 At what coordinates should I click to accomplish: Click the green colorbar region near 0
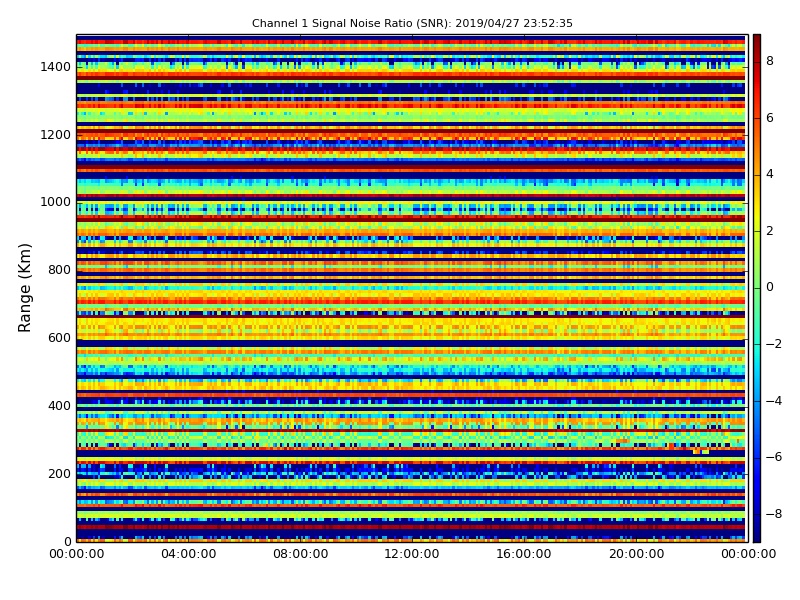(x=757, y=288)
